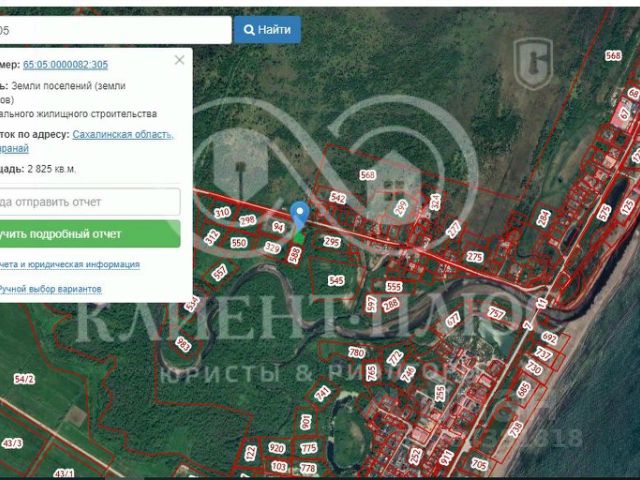Open cadastral number 65:05:0000082:305 link
Image resolution: width=640 pixels, height=480 pixels.
[65, 64]
